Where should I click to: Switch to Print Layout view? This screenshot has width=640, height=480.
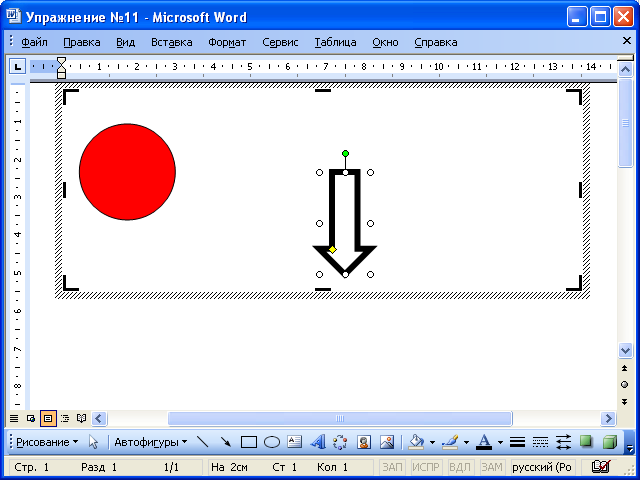tap(48, 418)
